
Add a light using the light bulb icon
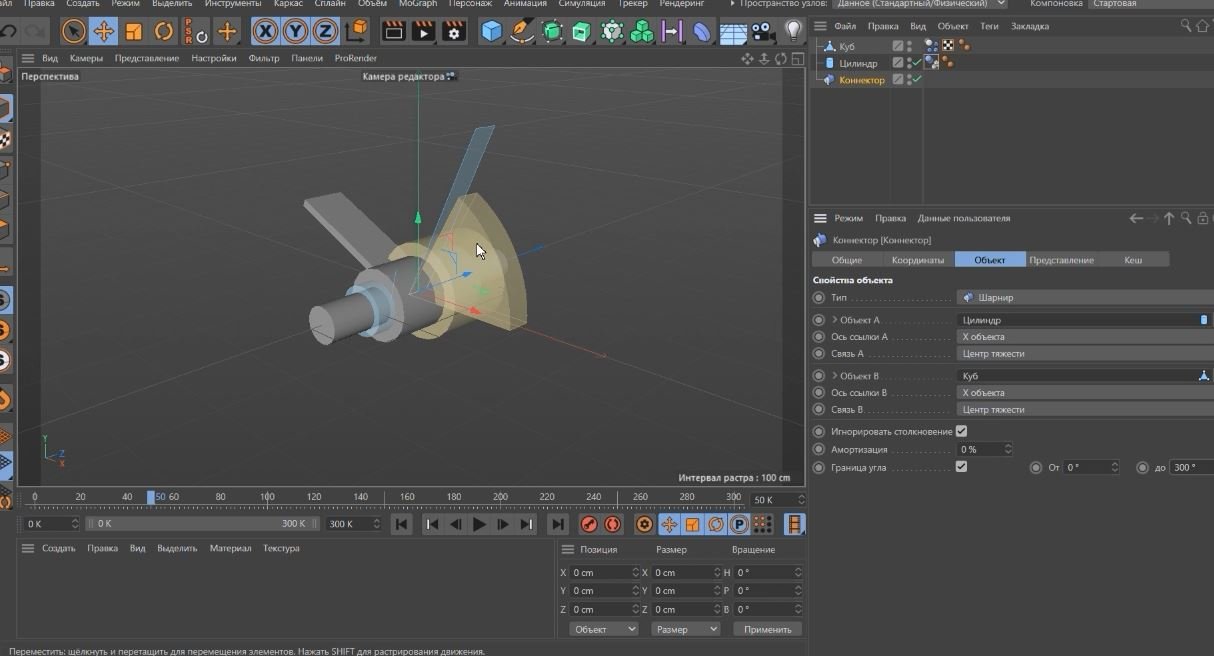[793, 32]
